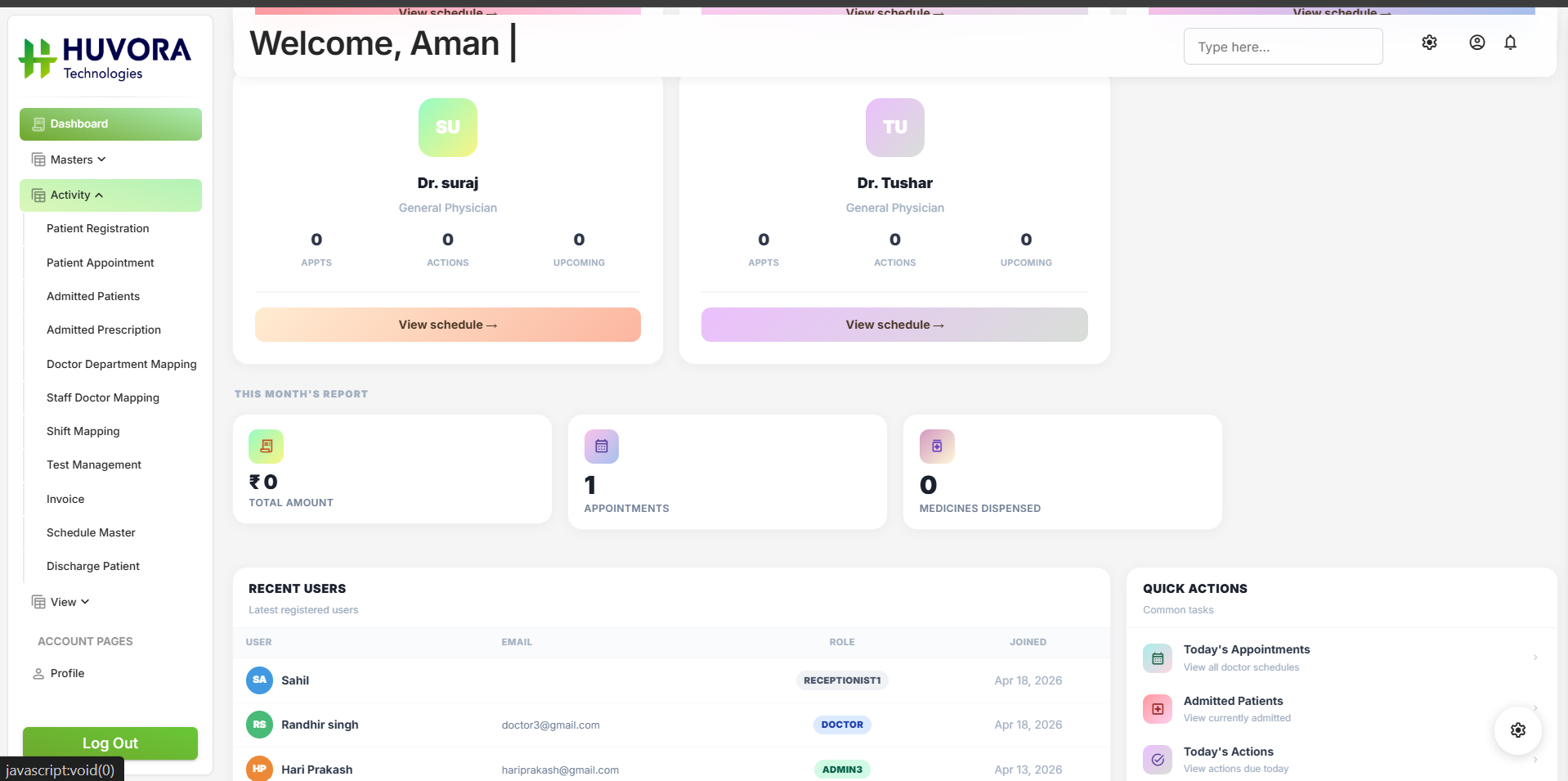Screen dimensions: 1568x781
Task: Expand the View menu in the sidebar
Action: click(x=110, y=602)
